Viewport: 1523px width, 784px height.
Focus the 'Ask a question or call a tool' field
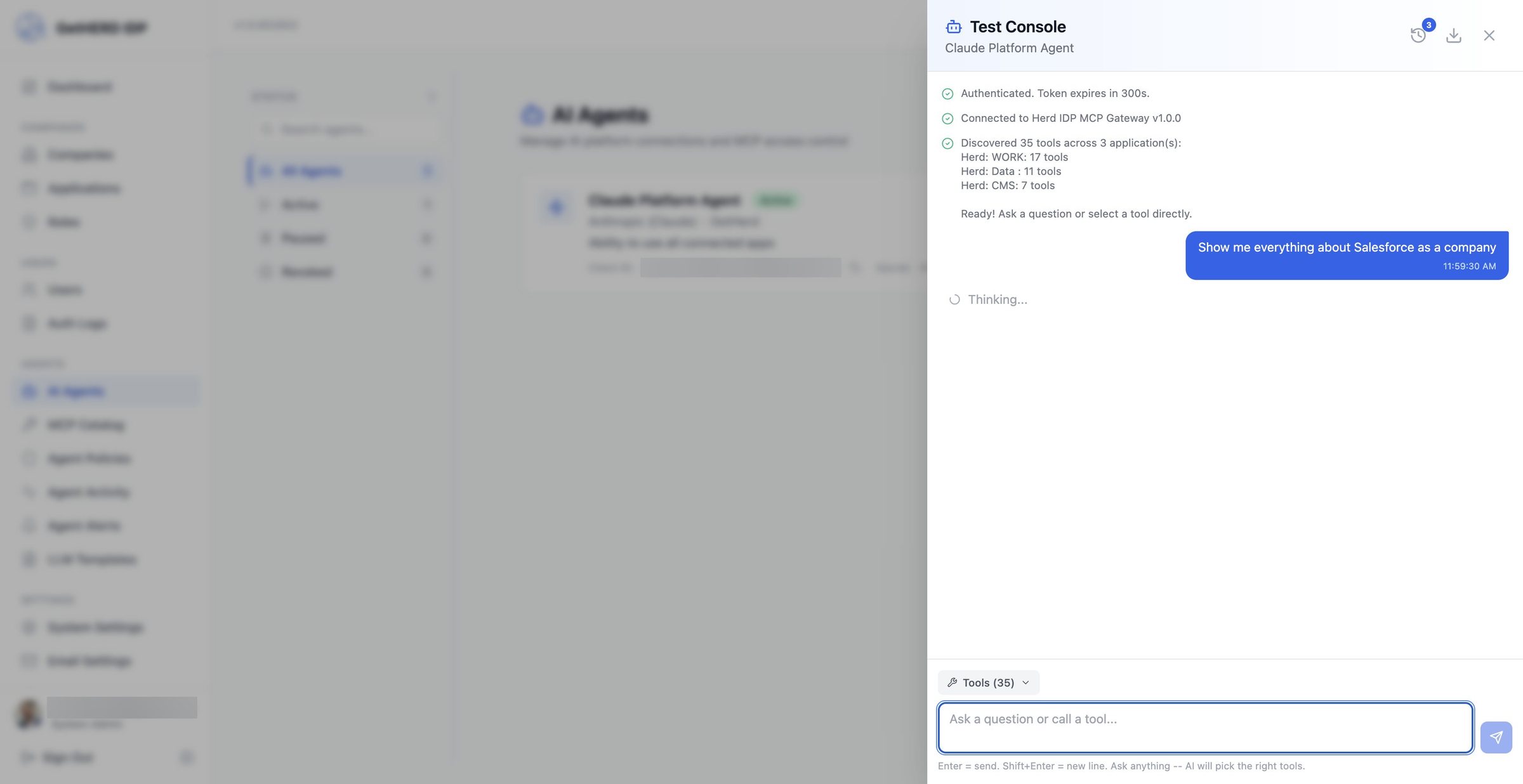click(x=1205, y=728)
